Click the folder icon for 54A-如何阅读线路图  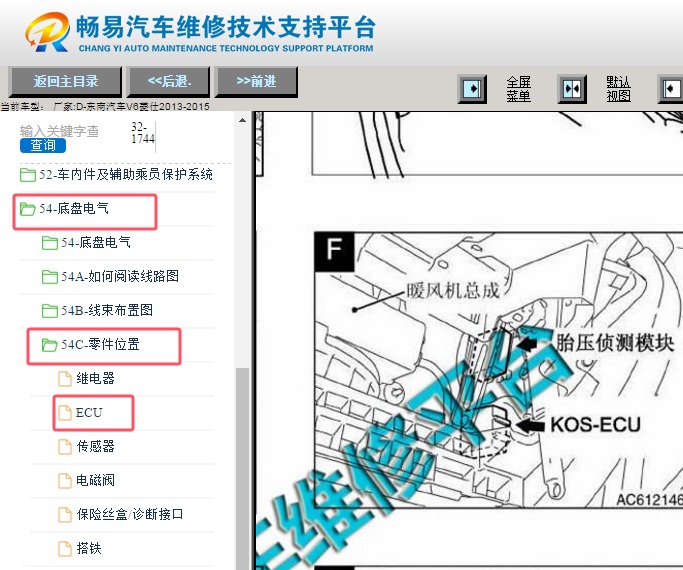point(50,277)
